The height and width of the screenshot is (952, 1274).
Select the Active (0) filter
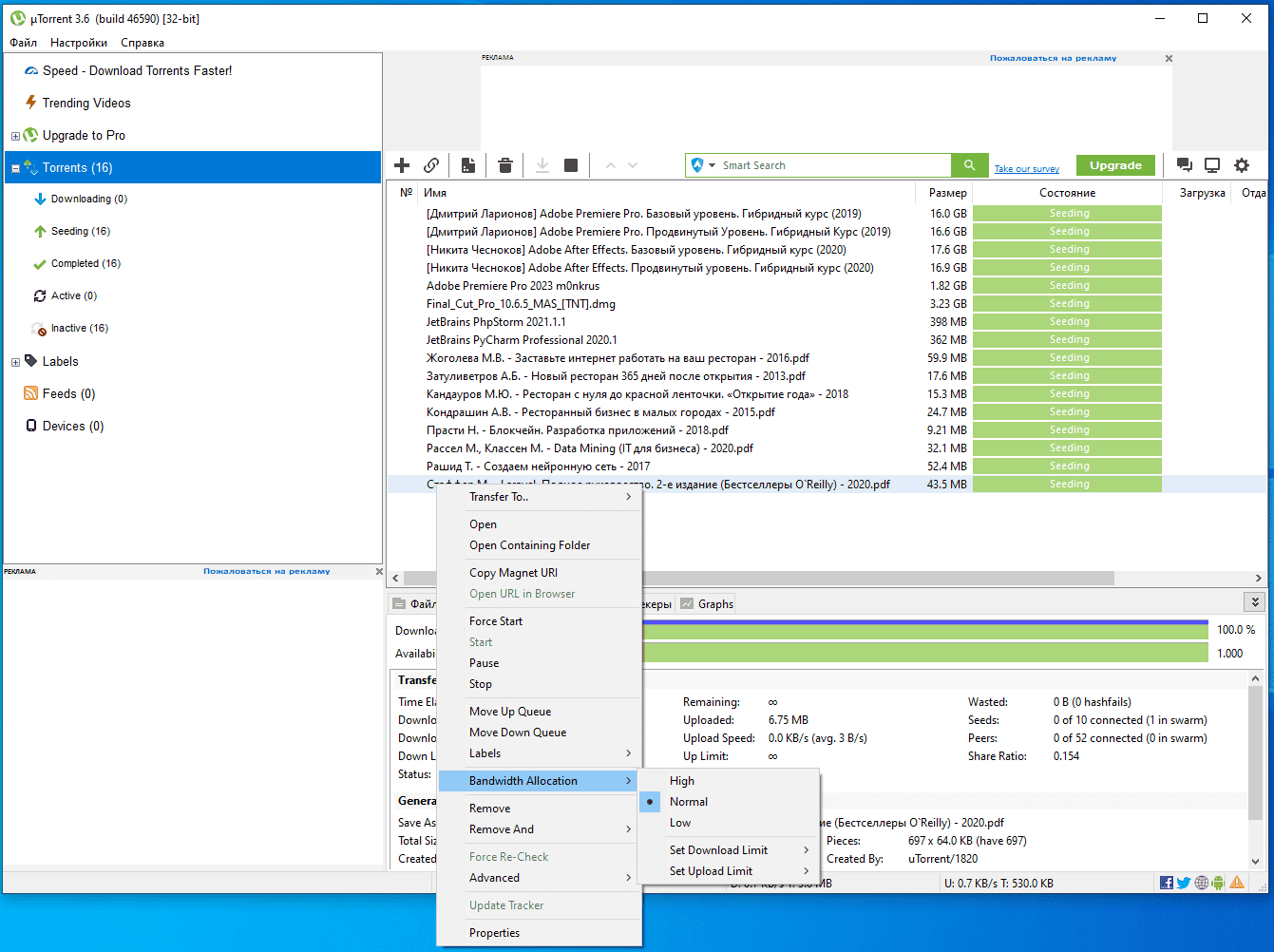point(74,295)
